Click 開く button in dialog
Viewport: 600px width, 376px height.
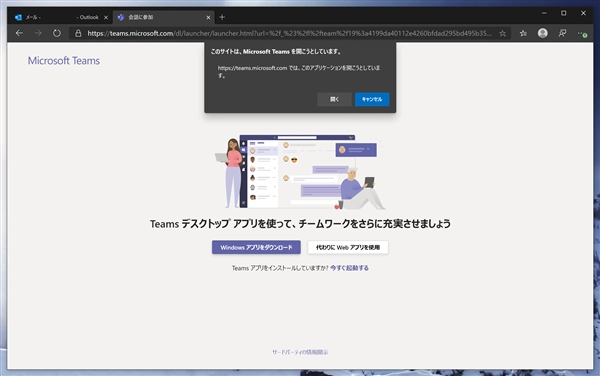(x=334, y=99)
